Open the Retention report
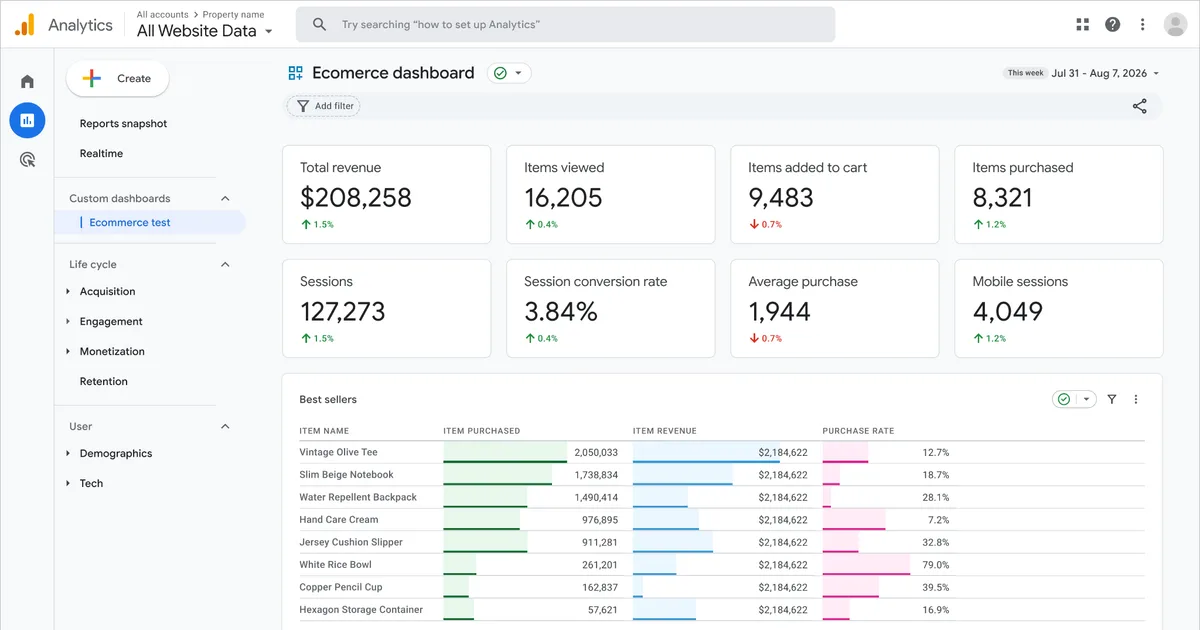Viewport: 1200px width, 630px height. [104, 381]
